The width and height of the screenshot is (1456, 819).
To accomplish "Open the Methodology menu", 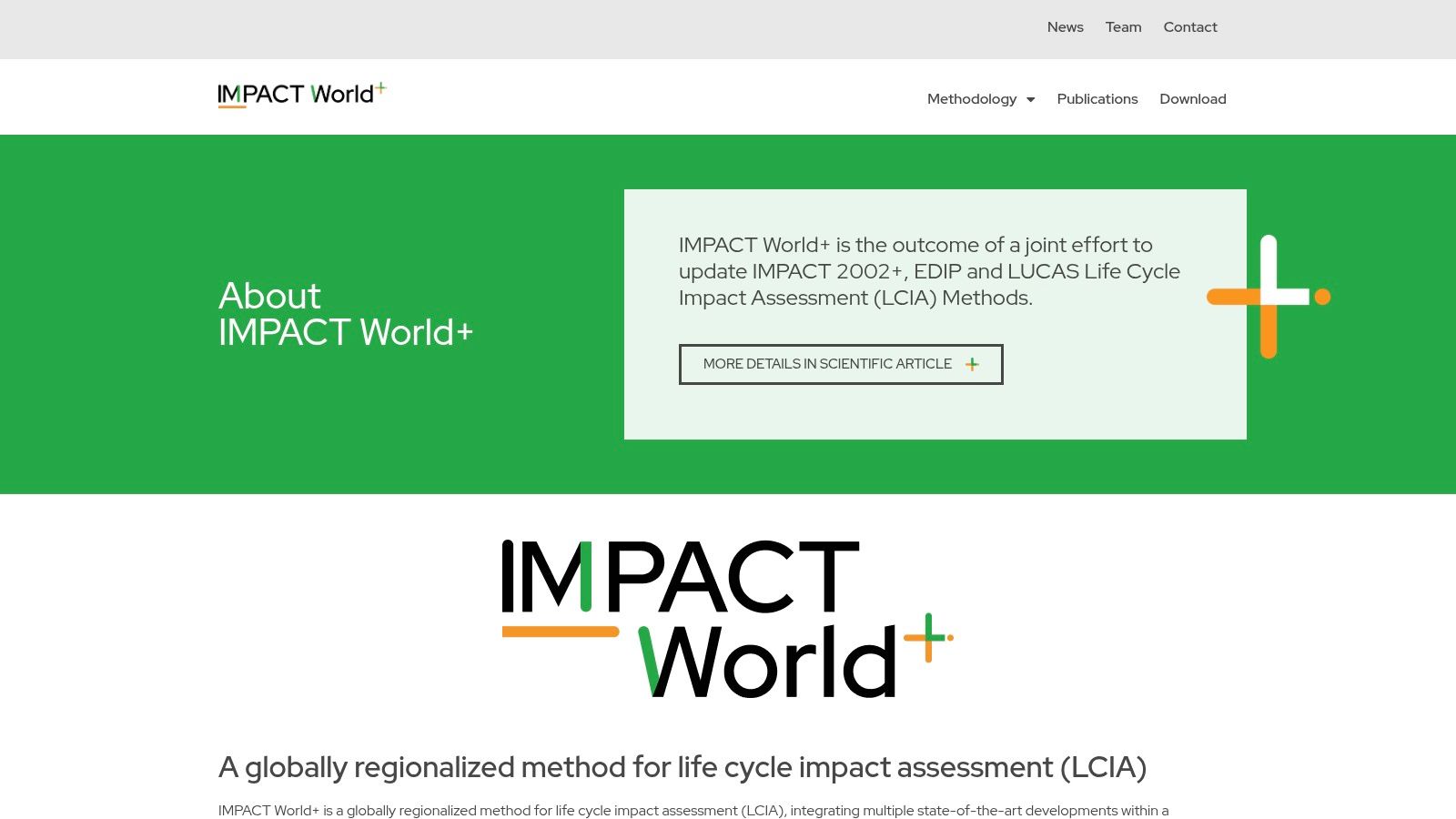I will pos(972,99).
